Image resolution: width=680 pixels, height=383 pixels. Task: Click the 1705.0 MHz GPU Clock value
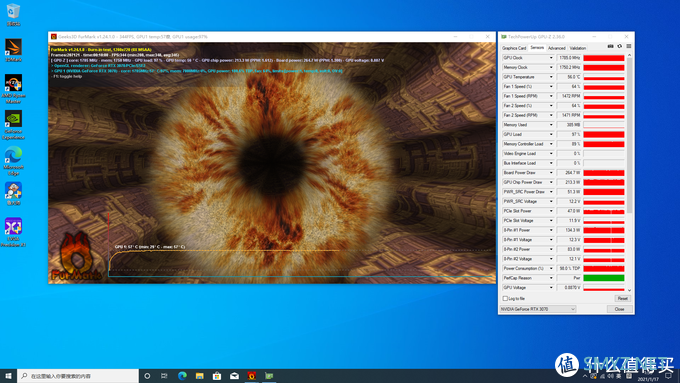(569, 58)
